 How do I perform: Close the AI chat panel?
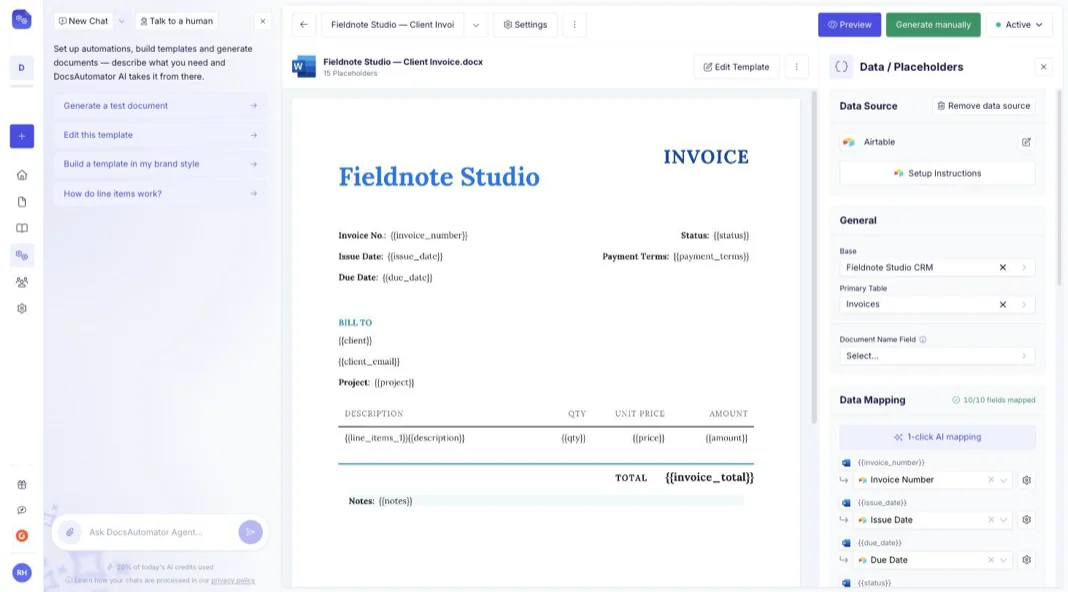(263, 21)
